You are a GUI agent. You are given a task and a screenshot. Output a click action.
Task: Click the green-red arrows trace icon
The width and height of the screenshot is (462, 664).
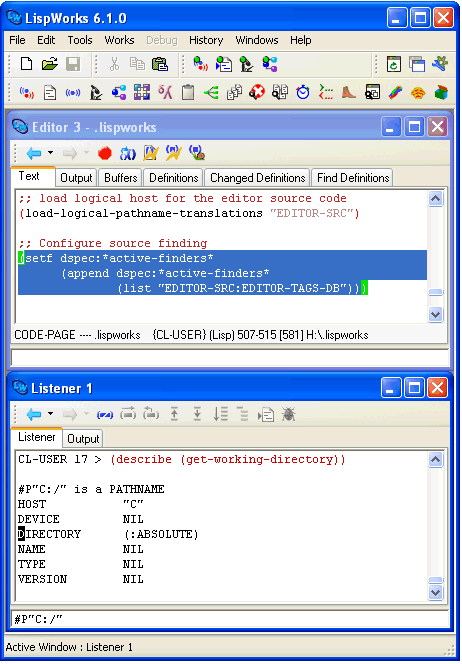[x=326, y=92]
